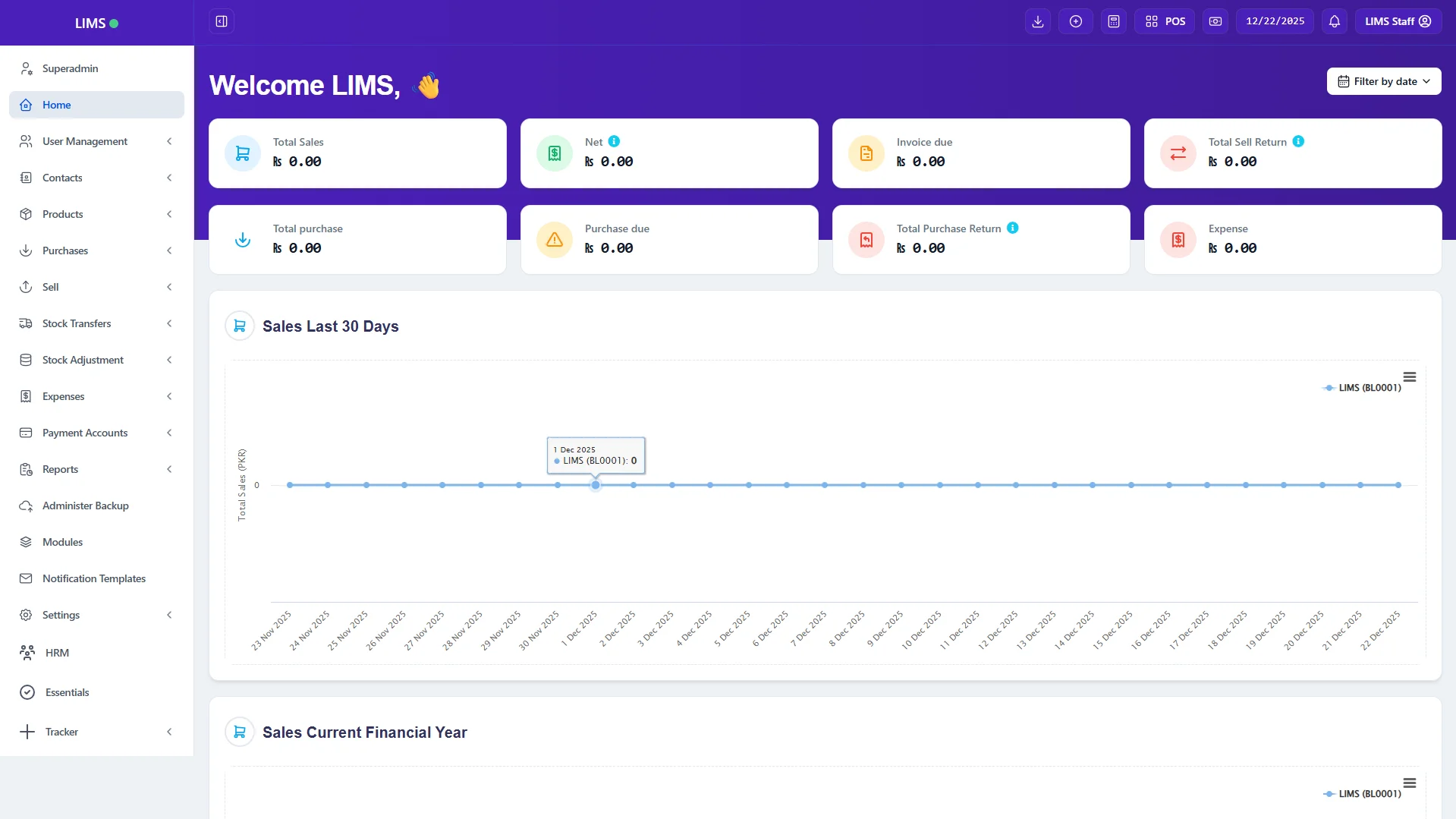
Task: Open the POS button
Action: coord(1165,21)
